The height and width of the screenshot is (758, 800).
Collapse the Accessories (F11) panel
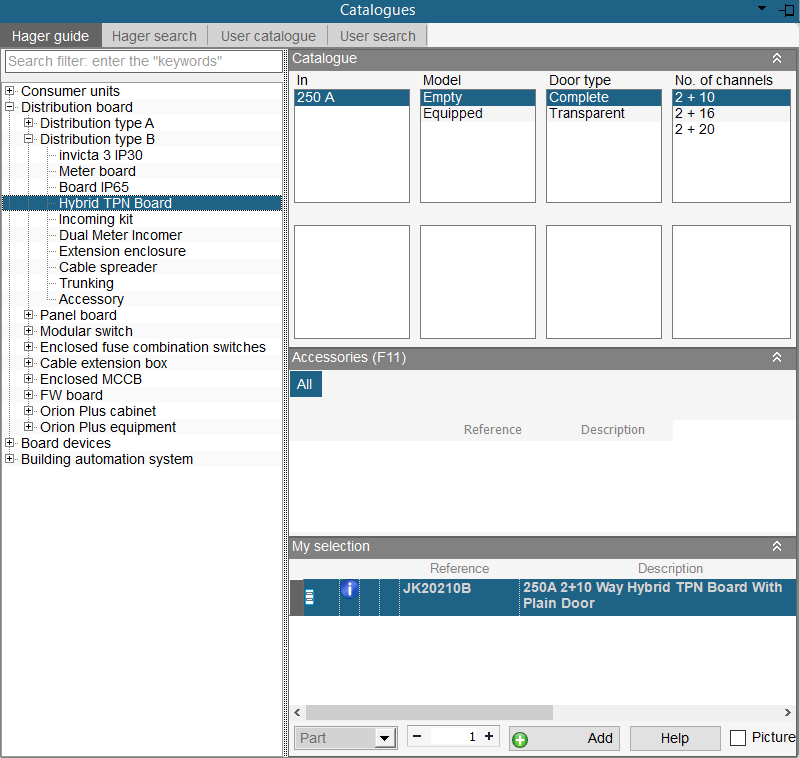coord(777,357)
